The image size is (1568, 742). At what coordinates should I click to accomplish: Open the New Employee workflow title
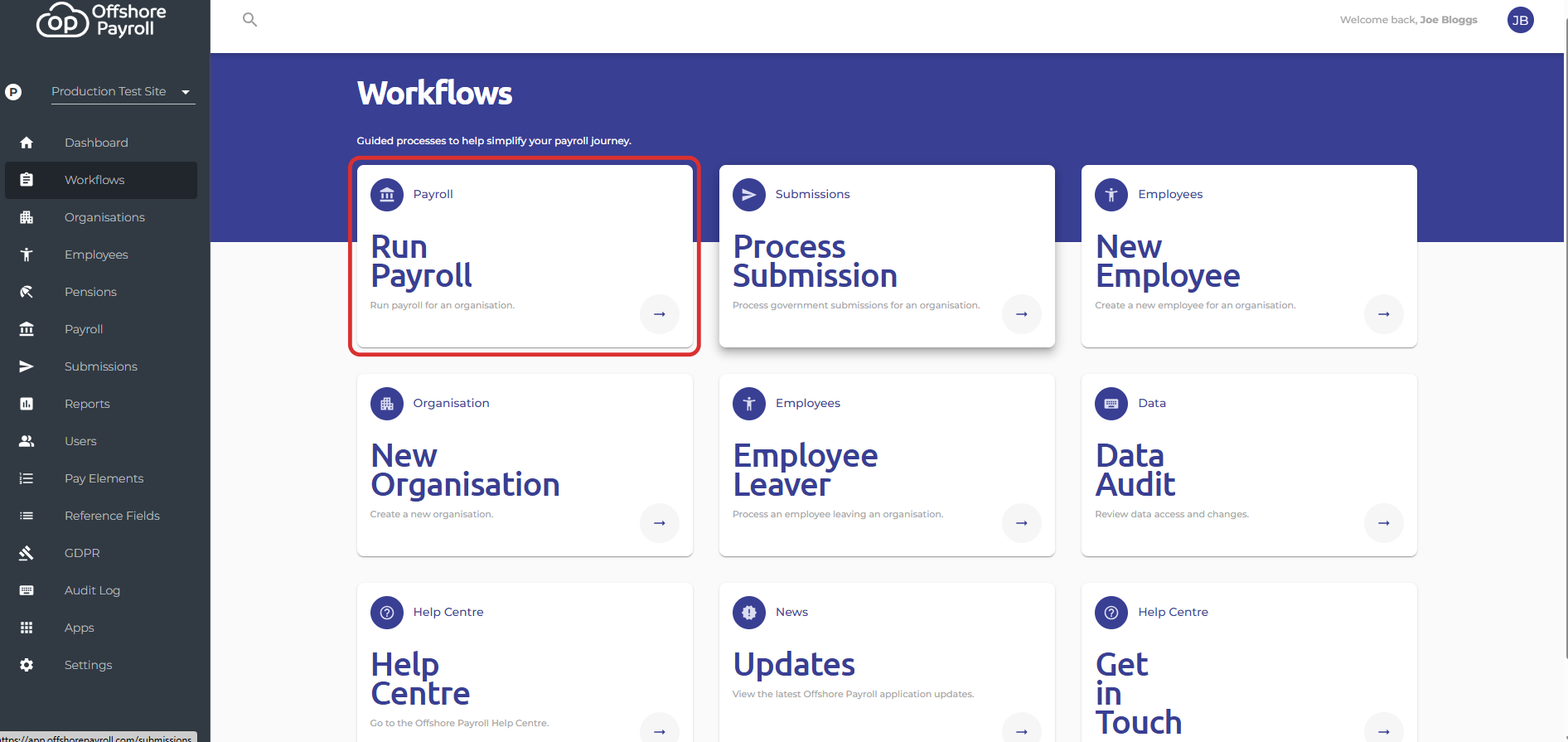[x=1168, y=261]
